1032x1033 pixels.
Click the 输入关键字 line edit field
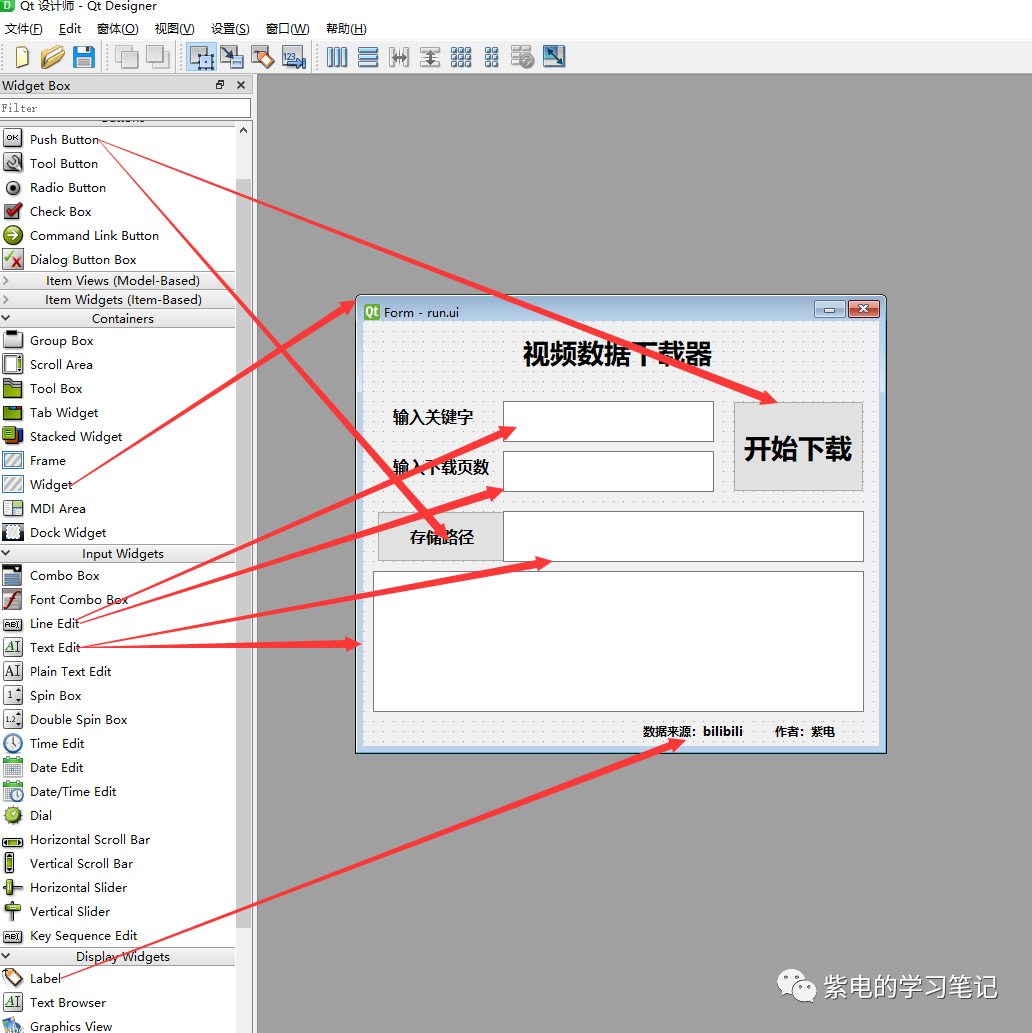608,422
